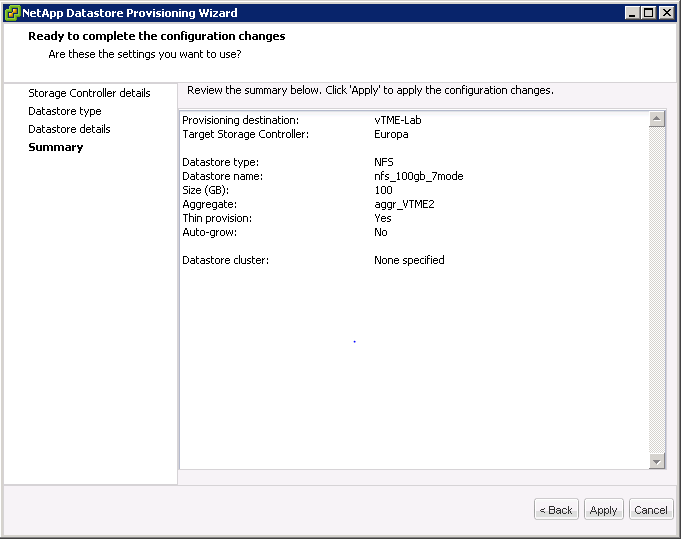Click the 'Datastore cluster:' label
The image size is (681, 539).
point(225,260)
